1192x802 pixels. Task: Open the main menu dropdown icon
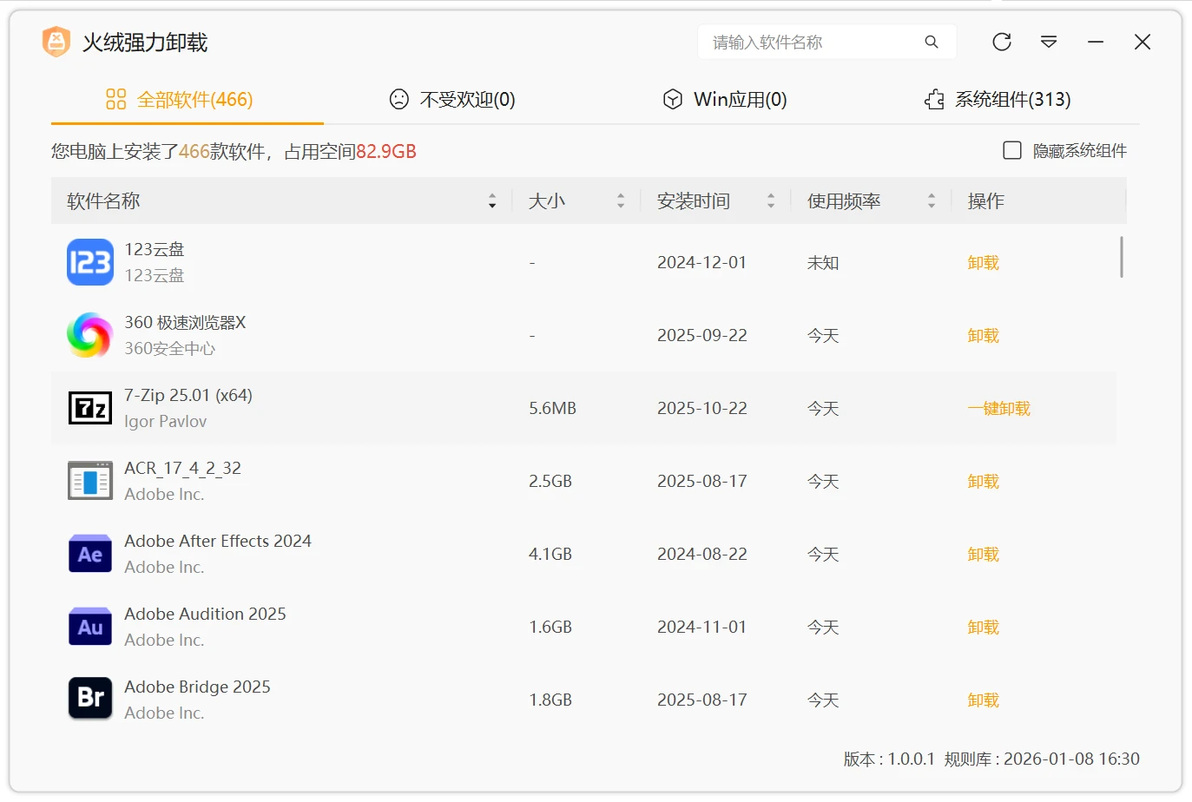click(1049, 42)
